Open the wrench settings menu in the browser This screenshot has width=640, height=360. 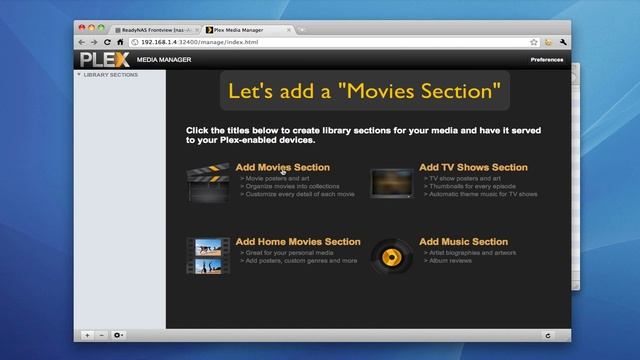[x=563, y=42]
